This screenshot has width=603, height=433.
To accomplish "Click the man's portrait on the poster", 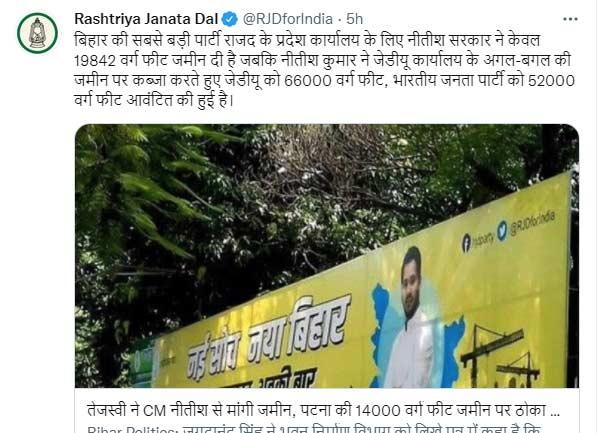I will [411, 317].
